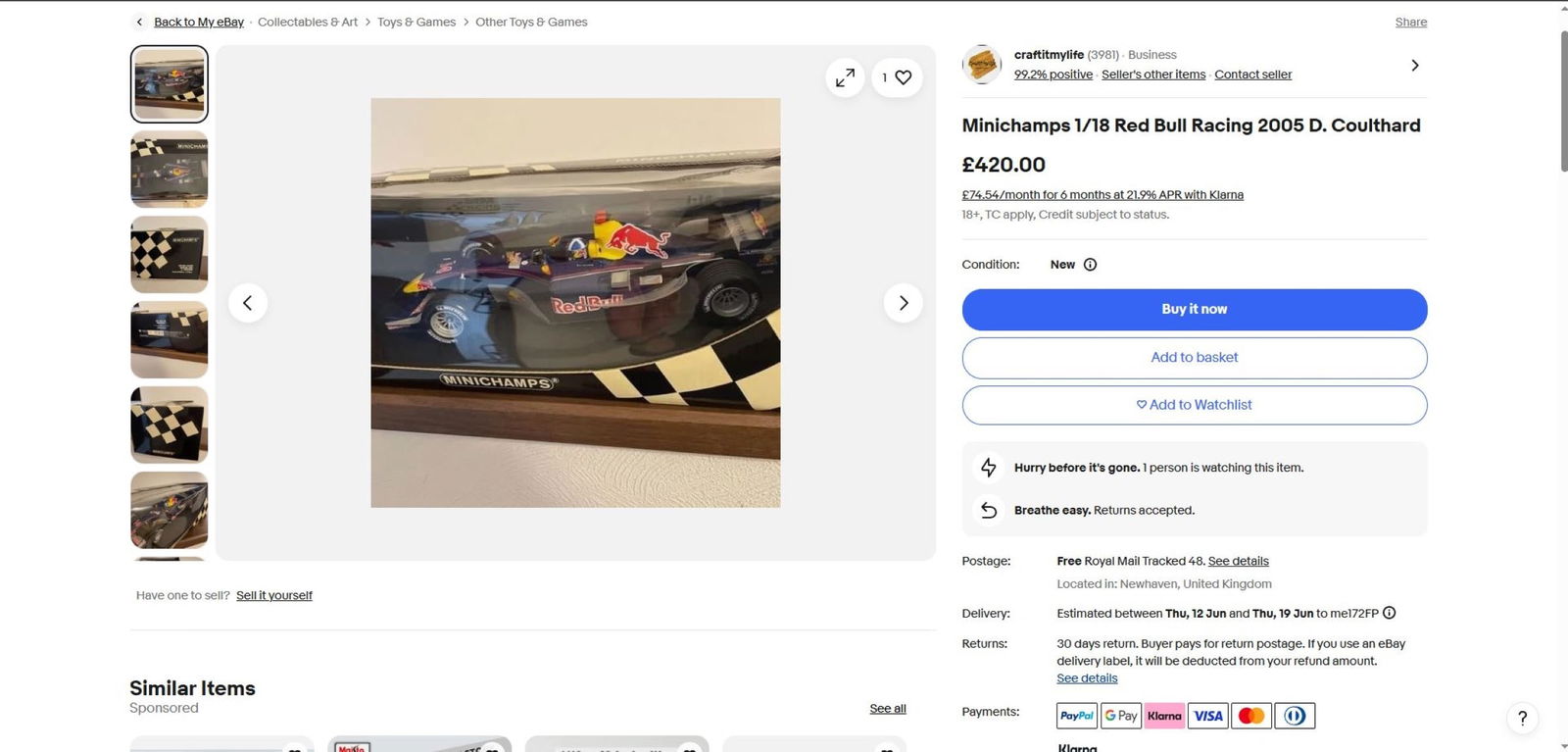
Task: Advance to the next product image
Action: tap(903, 302)
